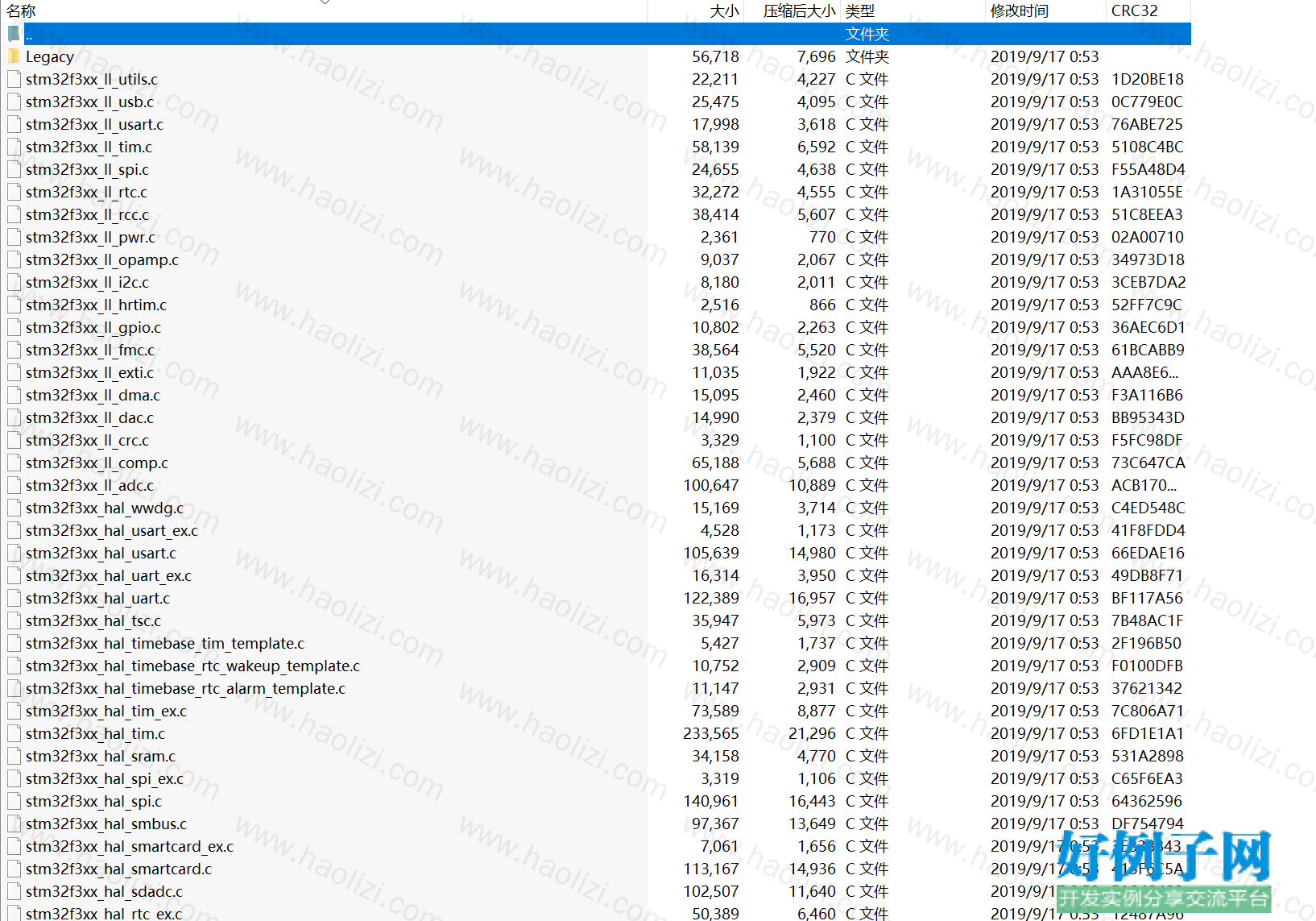Click file icon for stm32f3xx_hal_usart.c
Viewport: 1316px width, 921px height.
point(14,553)
